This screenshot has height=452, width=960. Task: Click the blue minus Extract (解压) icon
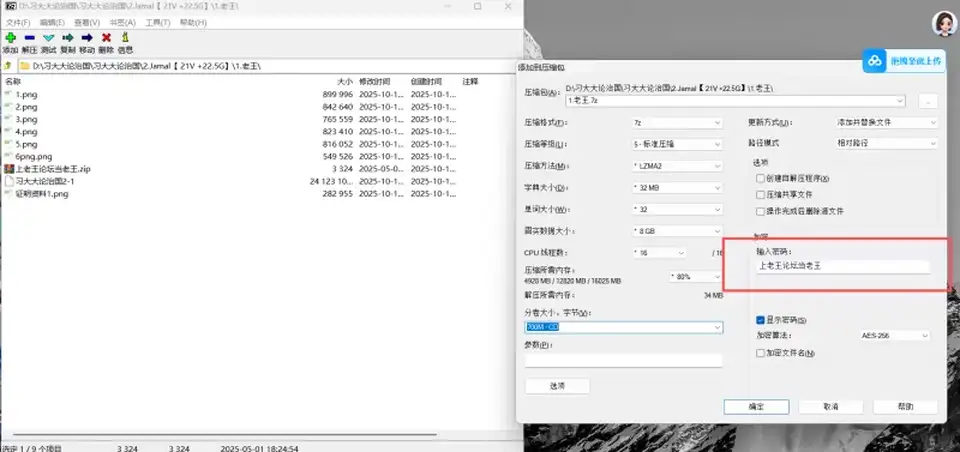[29, 38]
